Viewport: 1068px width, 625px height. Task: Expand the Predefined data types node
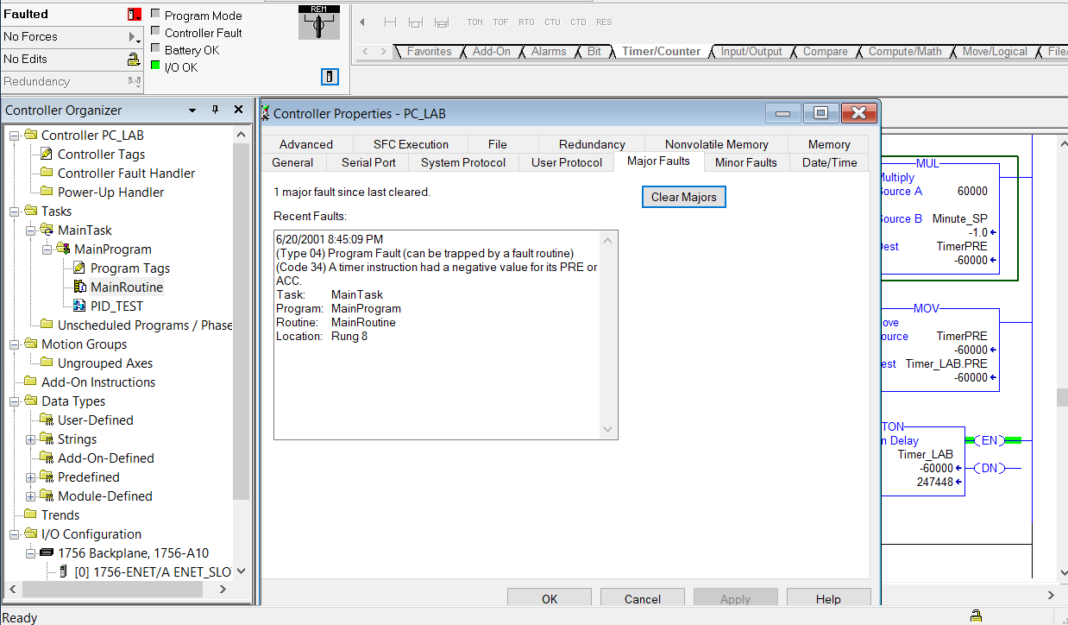[x=30, y=477]
